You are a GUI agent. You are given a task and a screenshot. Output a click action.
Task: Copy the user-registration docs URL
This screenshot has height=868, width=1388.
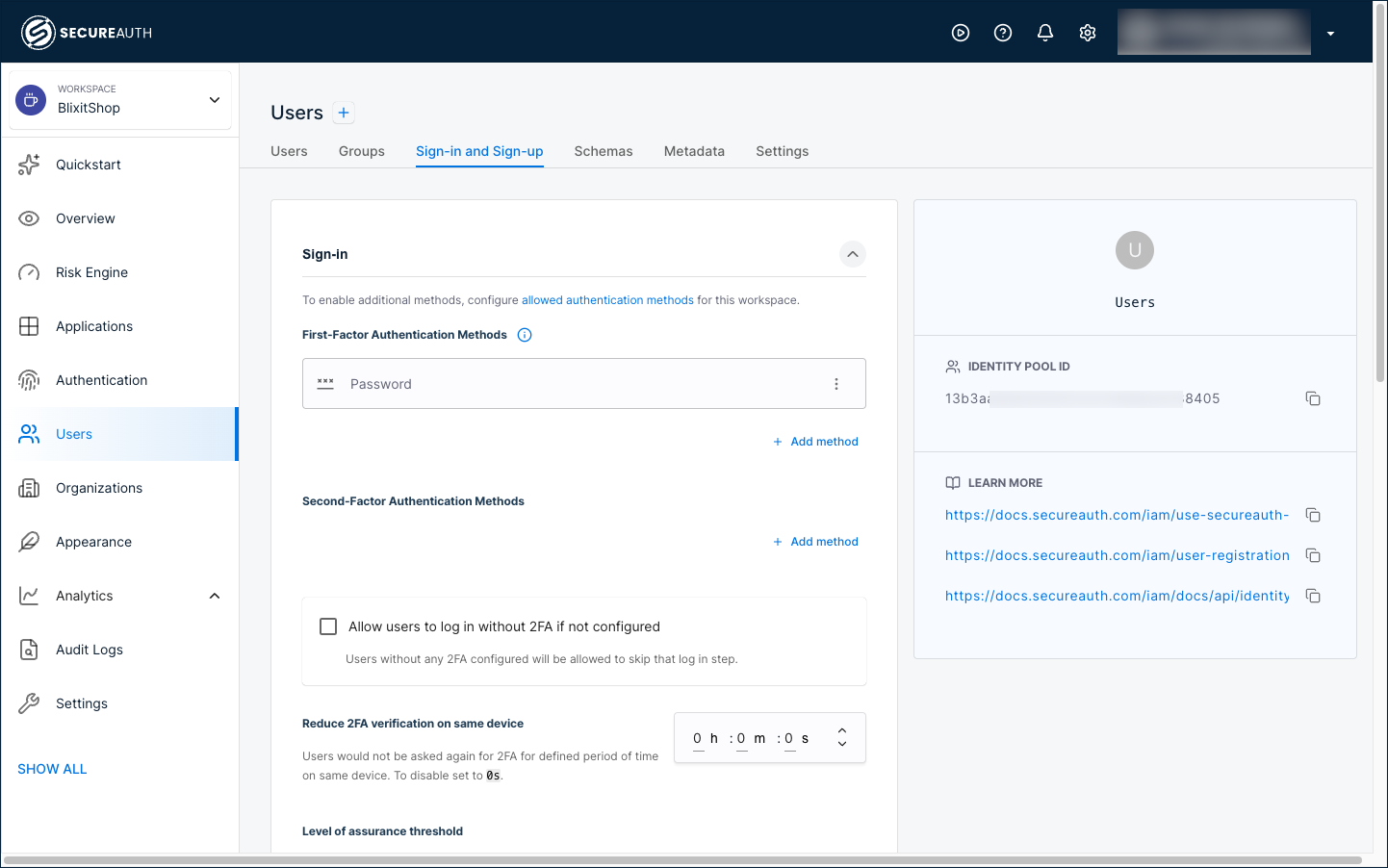[x=1313, y=555]
